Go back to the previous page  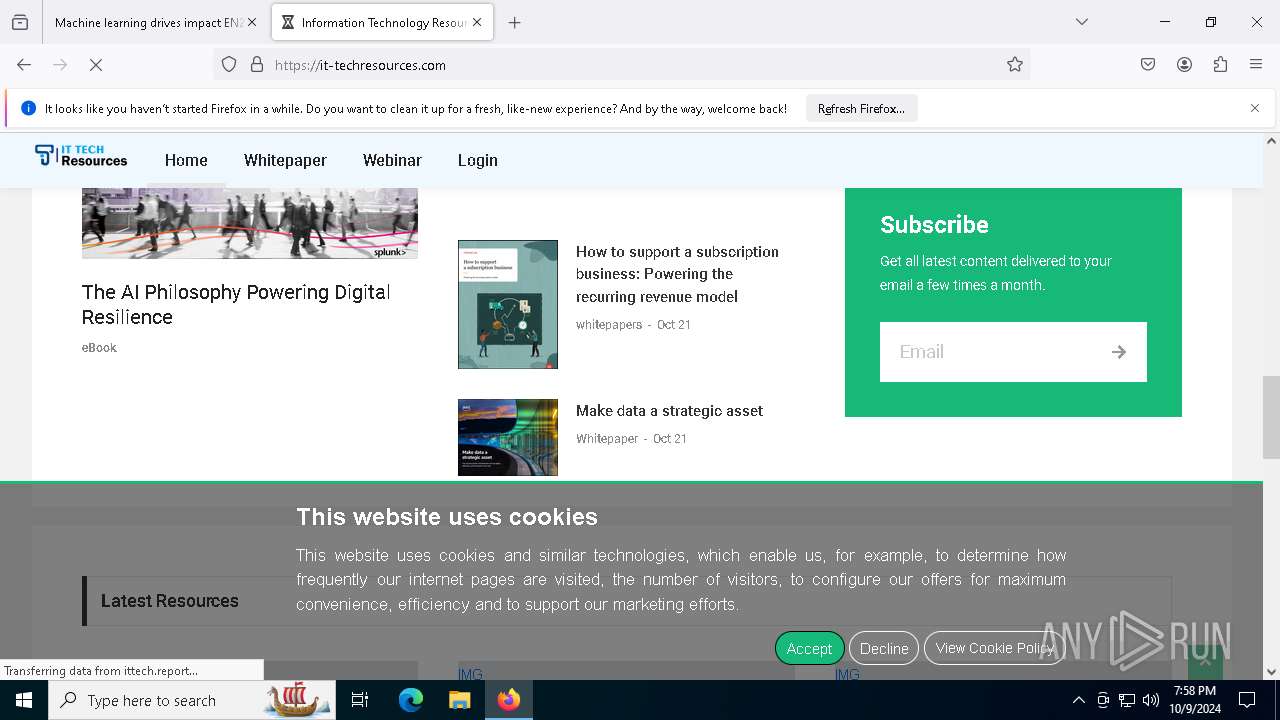tap(24, 65)
